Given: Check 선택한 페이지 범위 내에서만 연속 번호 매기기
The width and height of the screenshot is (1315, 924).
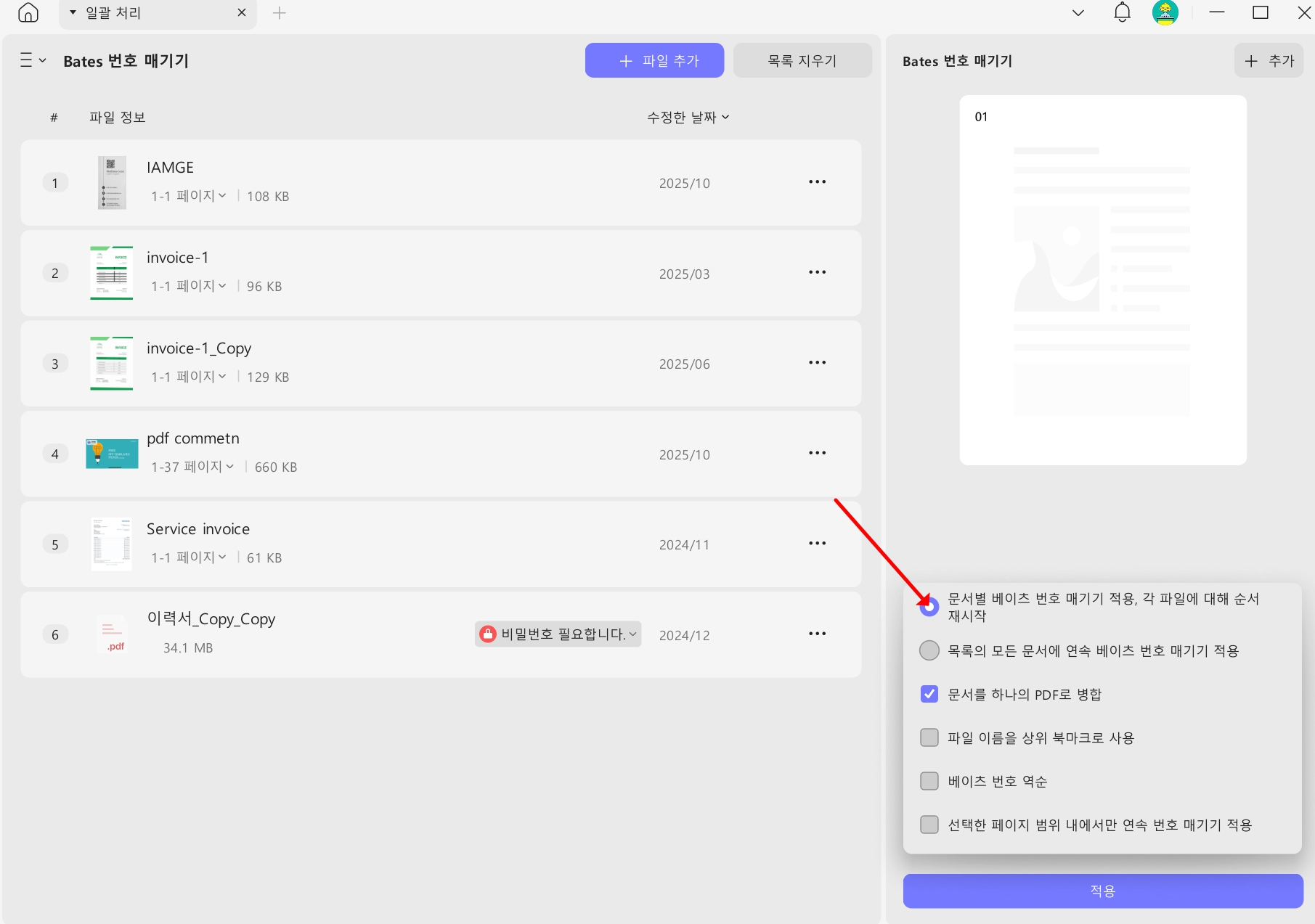Looking at the screenshot, I should [x=929, y=825].
